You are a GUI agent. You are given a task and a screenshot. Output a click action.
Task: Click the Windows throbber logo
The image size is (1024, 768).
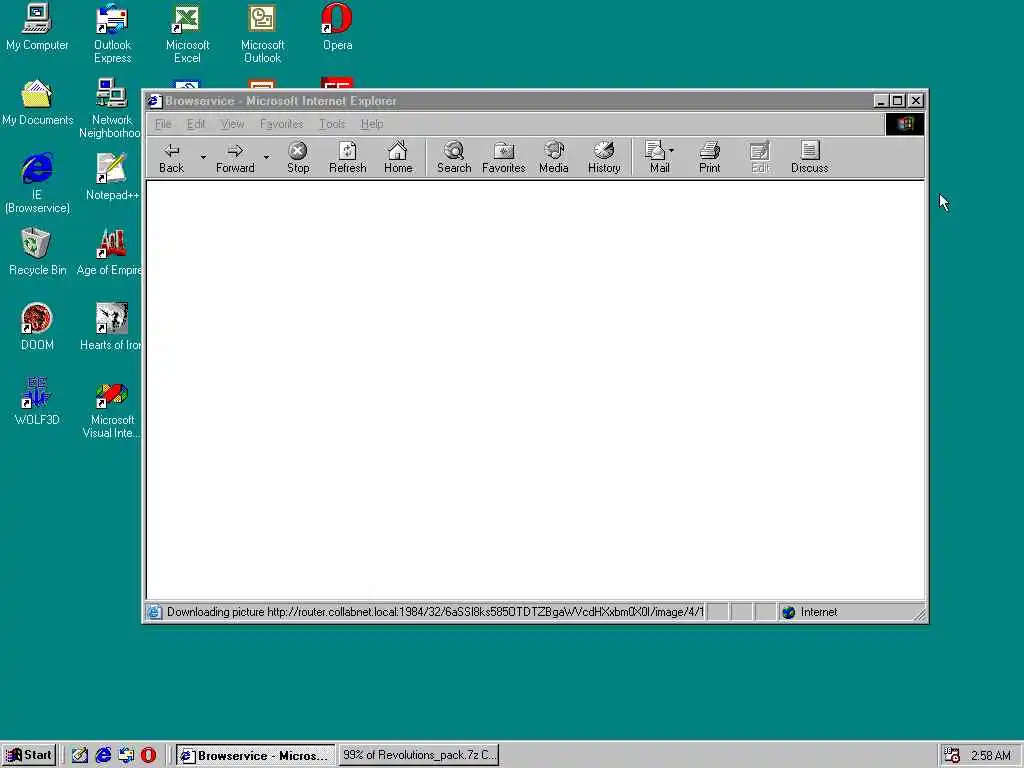click(904, 124)
